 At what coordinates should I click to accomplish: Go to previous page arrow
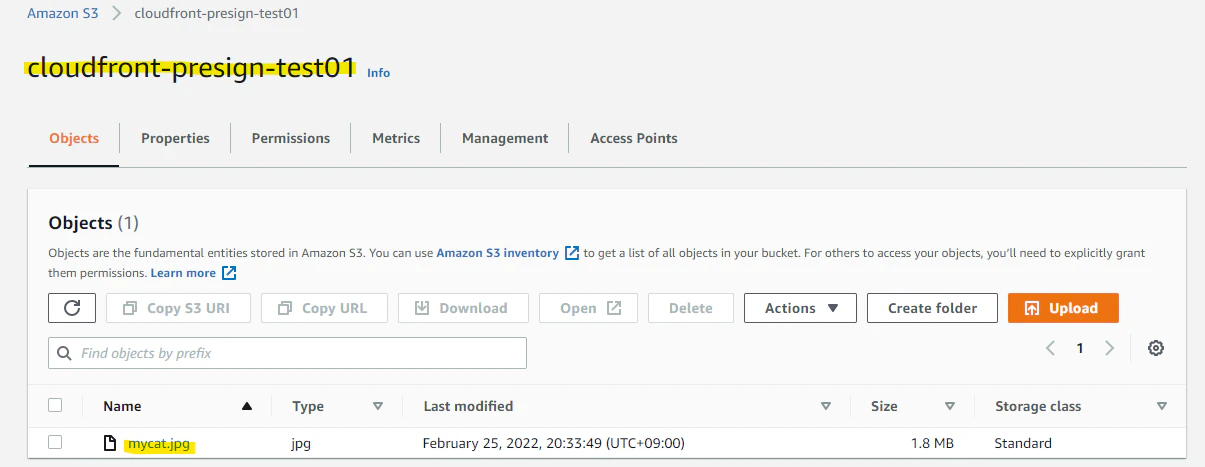(1051, 348)
